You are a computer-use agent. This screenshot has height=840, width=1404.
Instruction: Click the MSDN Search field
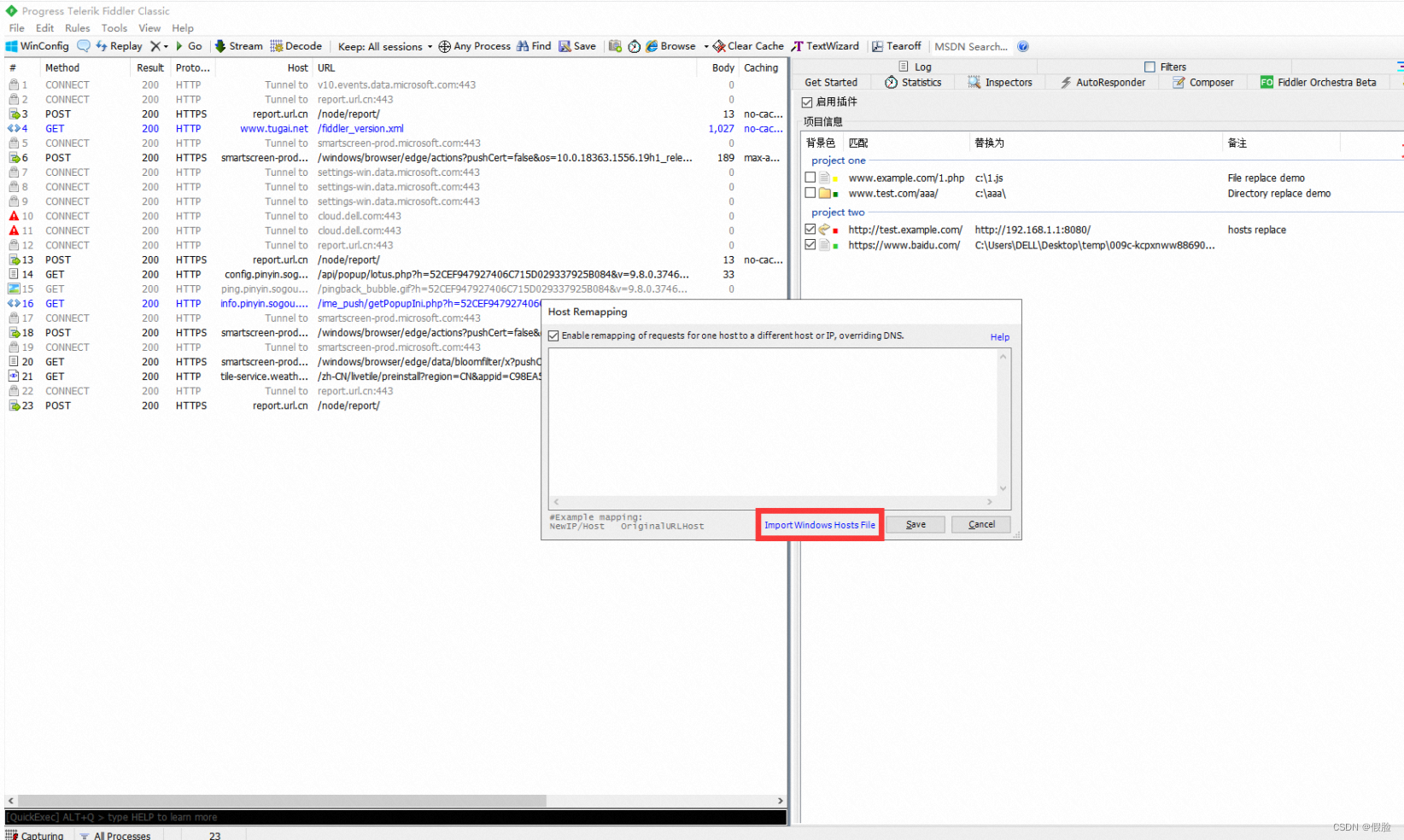click(x=971, y=47)
